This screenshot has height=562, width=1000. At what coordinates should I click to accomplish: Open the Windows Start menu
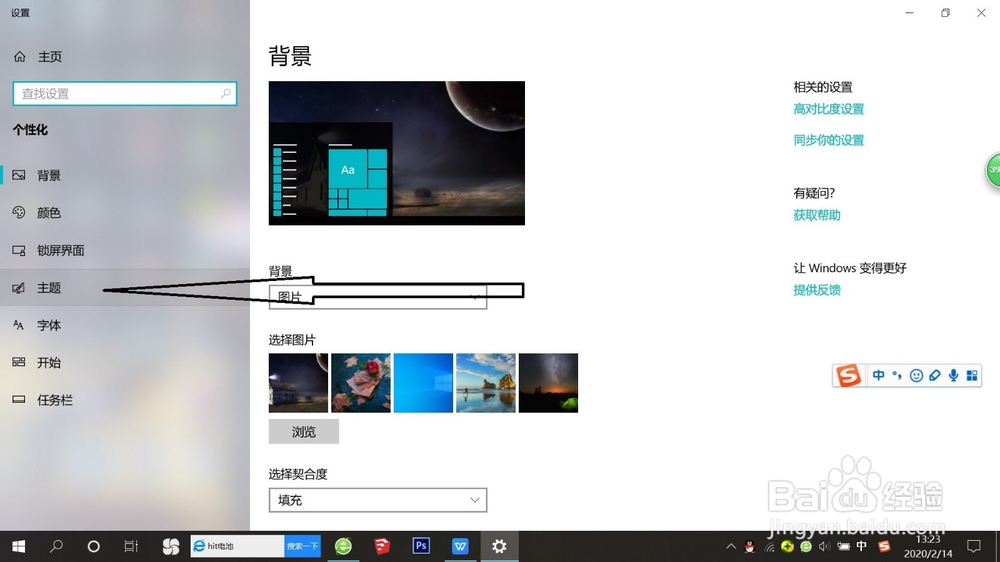(18, 546)
